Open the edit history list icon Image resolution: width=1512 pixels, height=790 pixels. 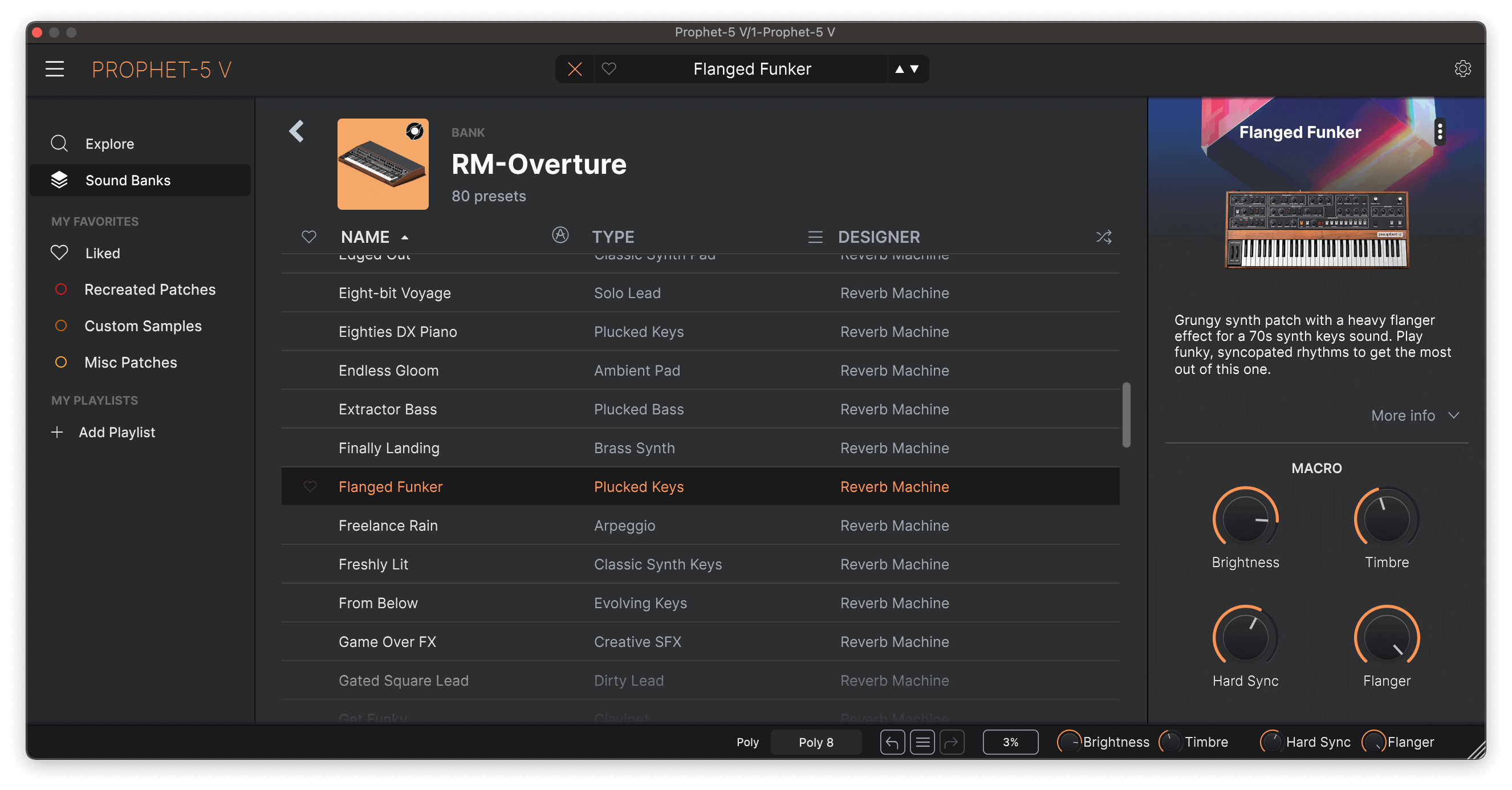(x=922, y=743)
